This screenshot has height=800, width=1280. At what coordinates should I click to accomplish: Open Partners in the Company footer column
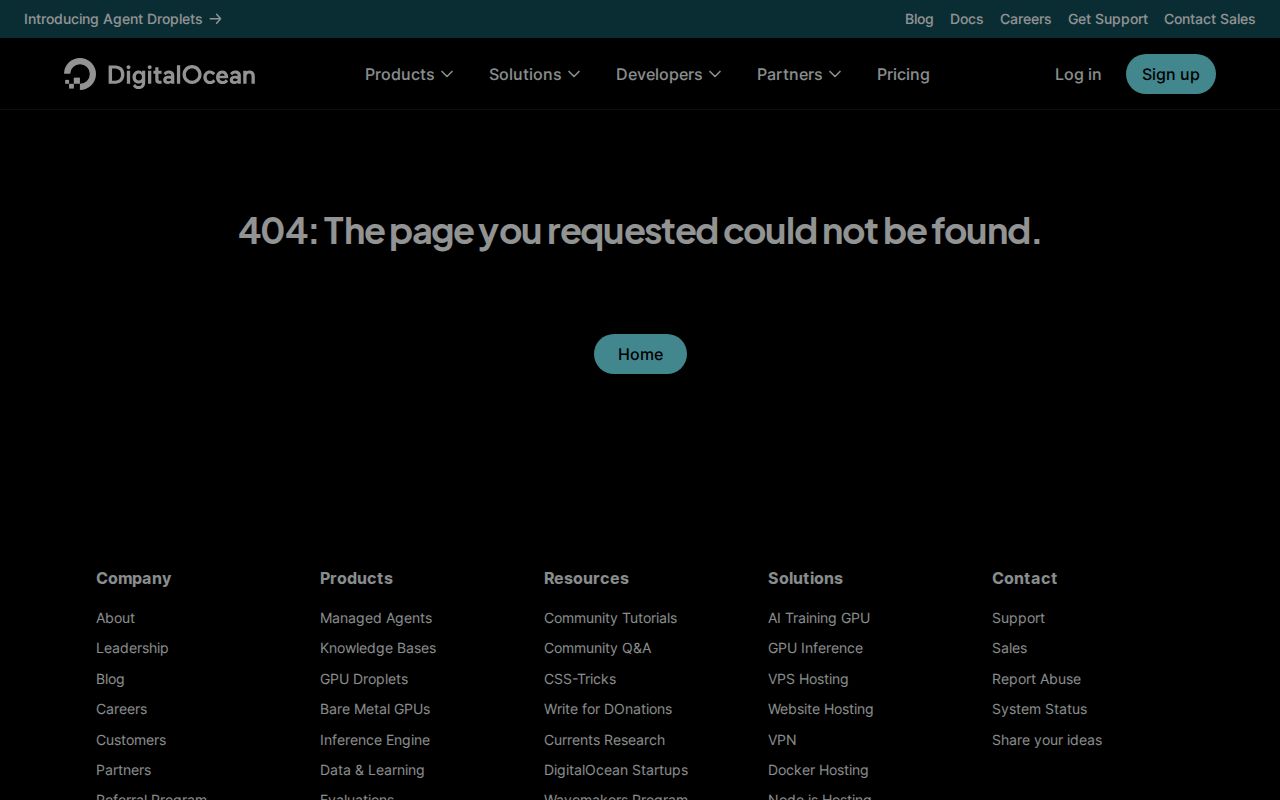(x=123, y=770)
